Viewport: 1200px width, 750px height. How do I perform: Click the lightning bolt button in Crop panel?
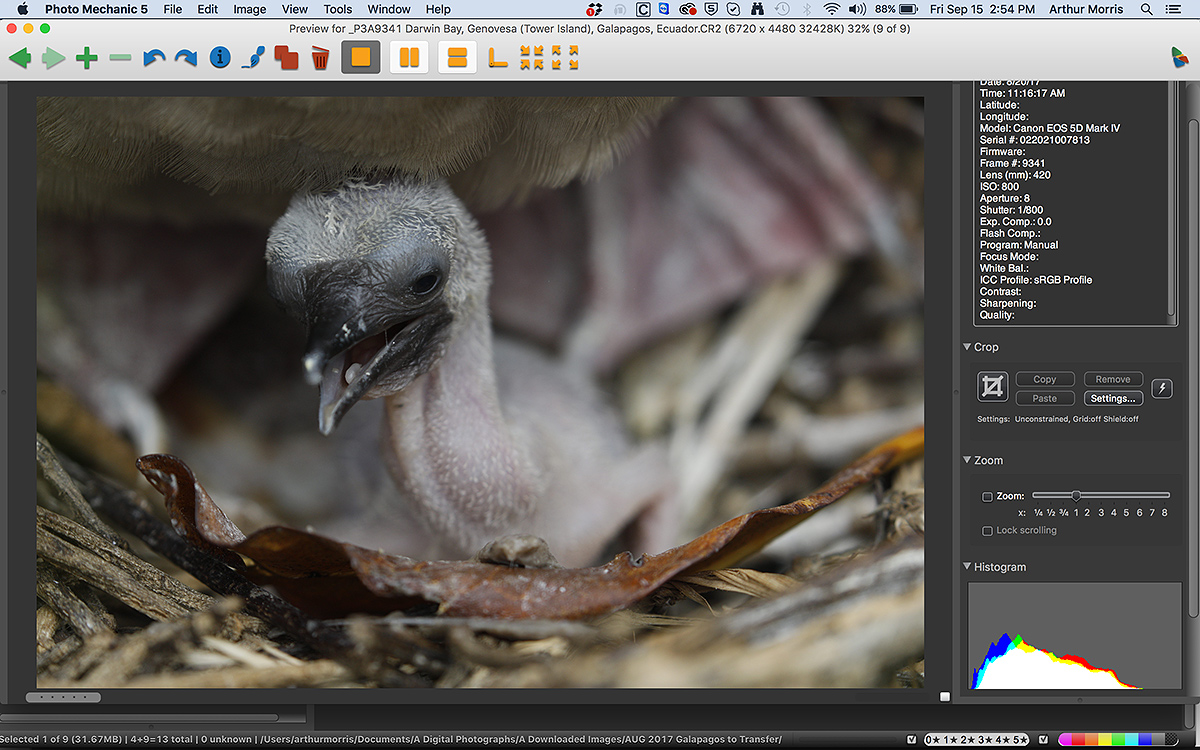pos(1162,388)
